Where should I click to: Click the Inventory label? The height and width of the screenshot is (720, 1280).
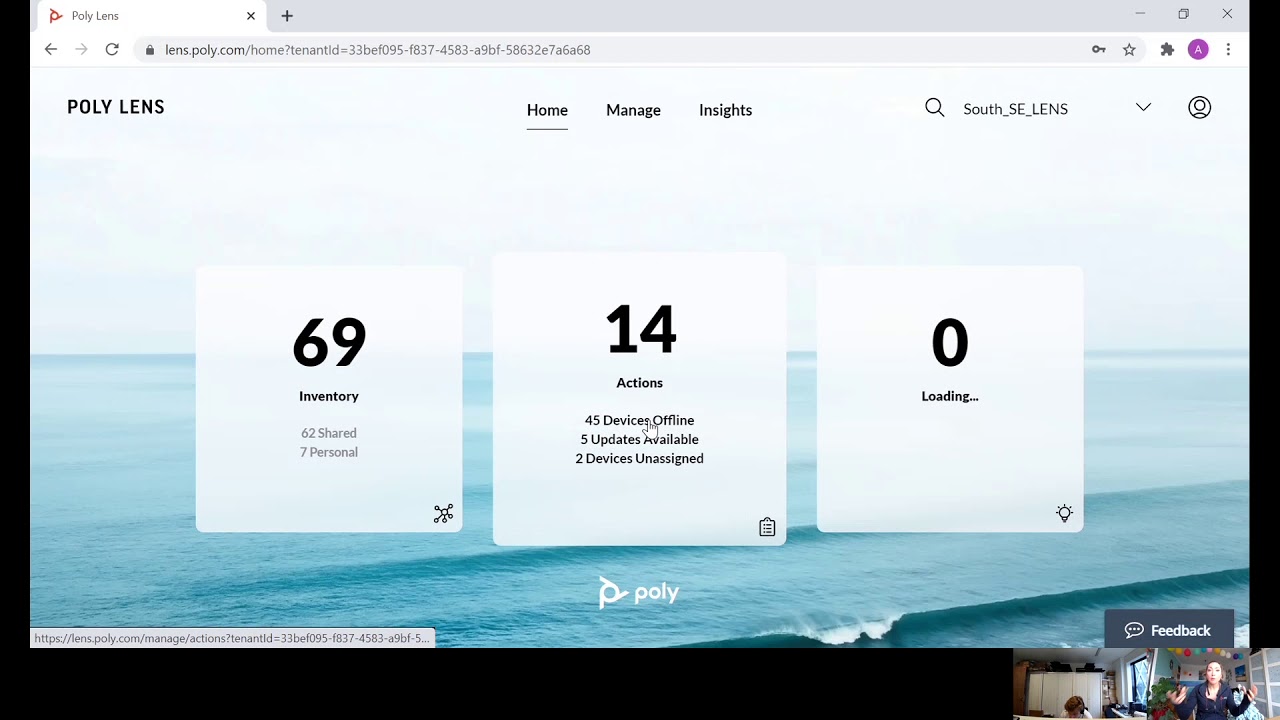[329, 396]
